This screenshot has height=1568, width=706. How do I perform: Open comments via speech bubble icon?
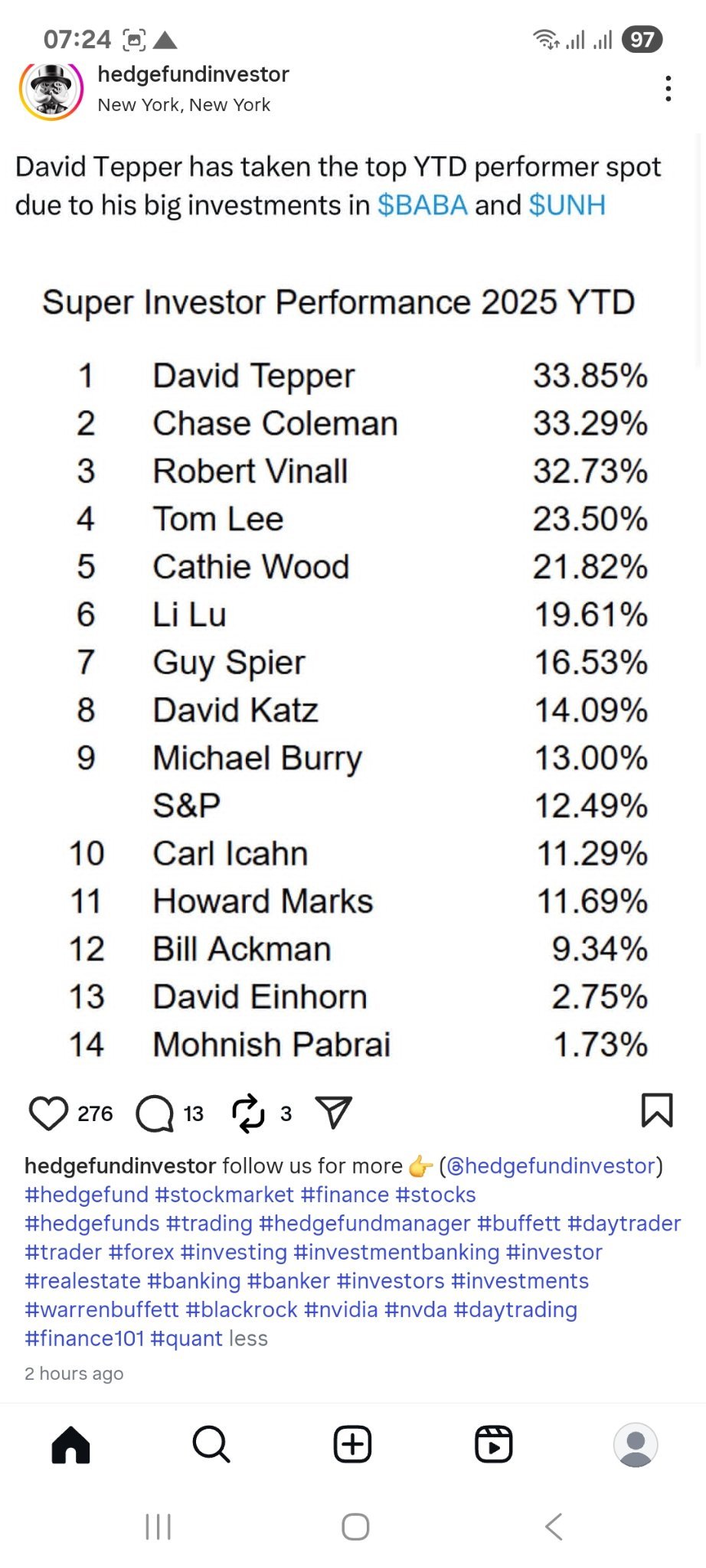pos(155,1113)
